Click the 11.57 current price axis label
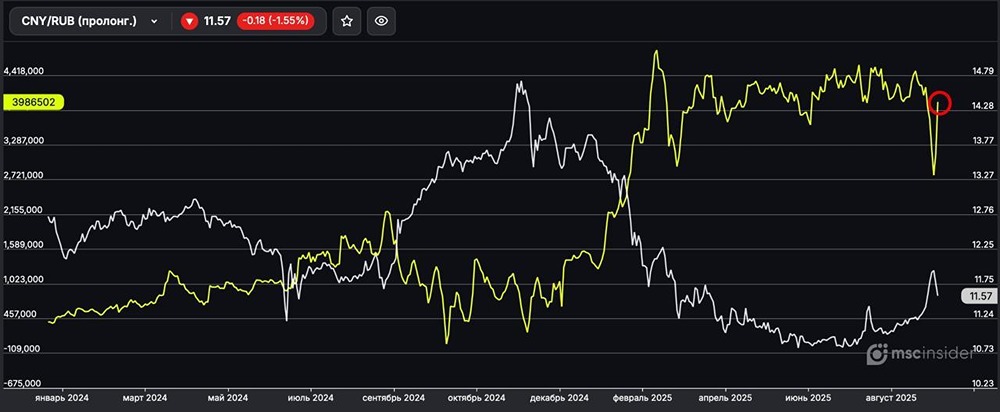Image resolution: width=1000 pixels, height=412 pixels. click(978, 295)
